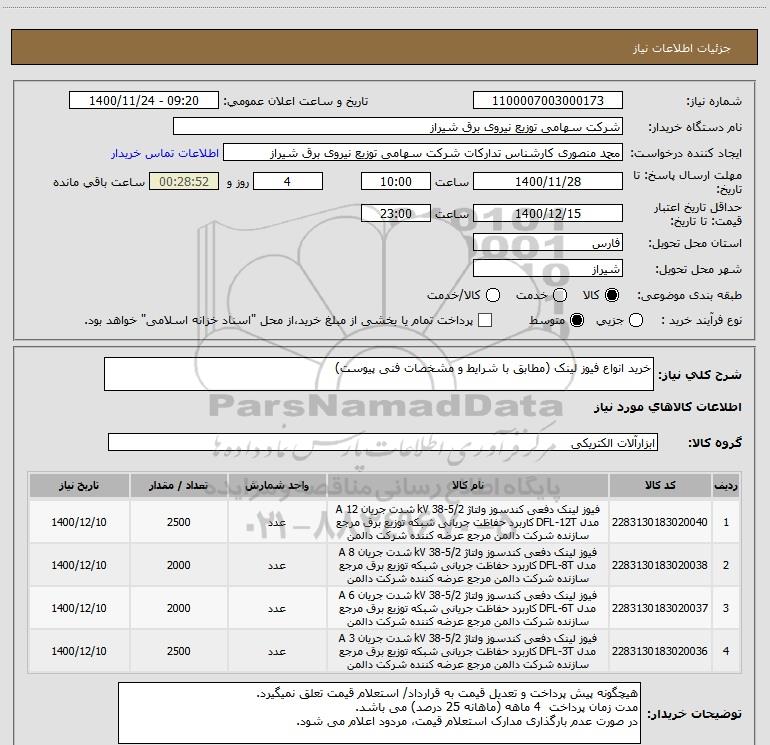Click the request creator field مجد منصوری

pos(423,153)
